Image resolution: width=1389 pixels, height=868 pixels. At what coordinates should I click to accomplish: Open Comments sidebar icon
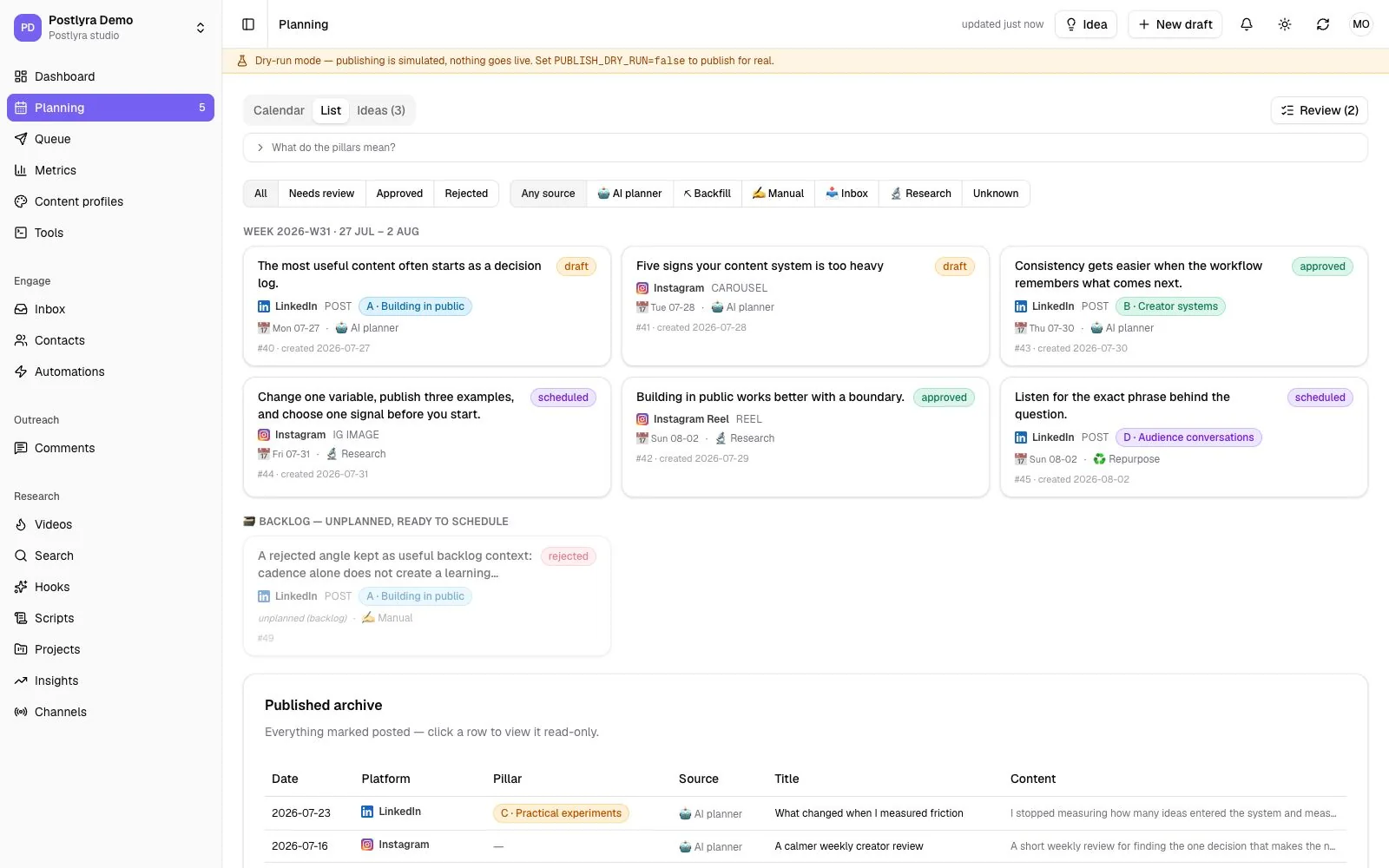(x=21, y=448)
